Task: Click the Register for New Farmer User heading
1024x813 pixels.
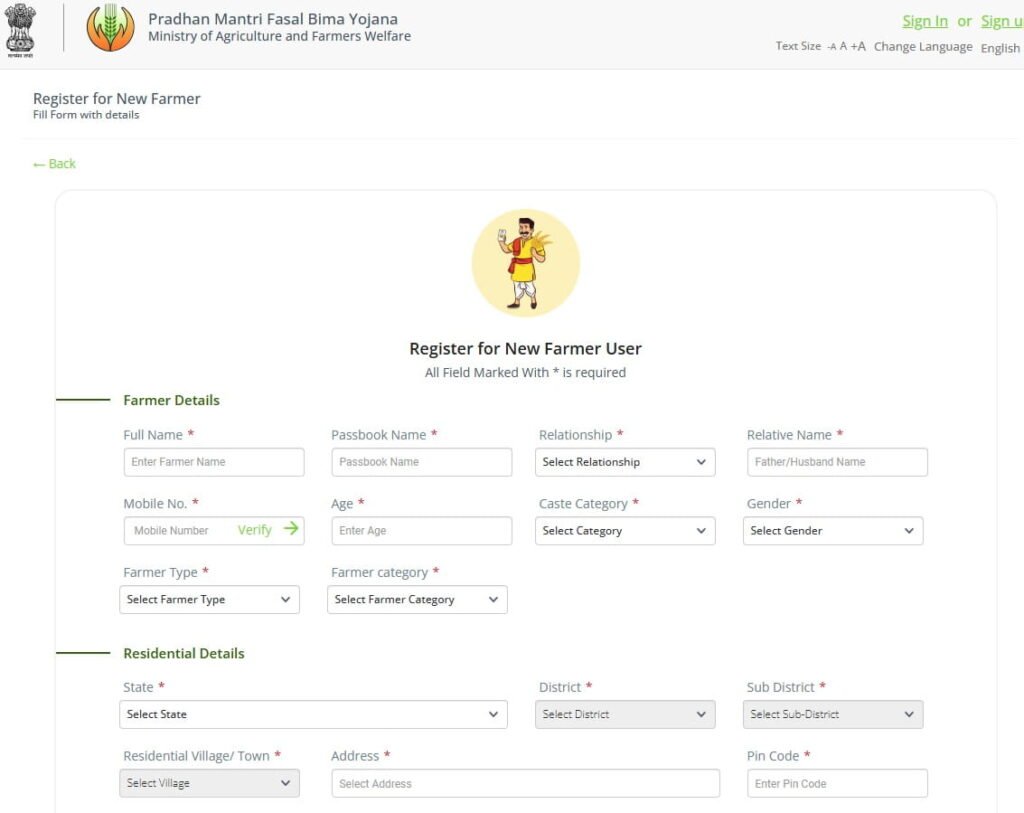Action: click(525, 348)
